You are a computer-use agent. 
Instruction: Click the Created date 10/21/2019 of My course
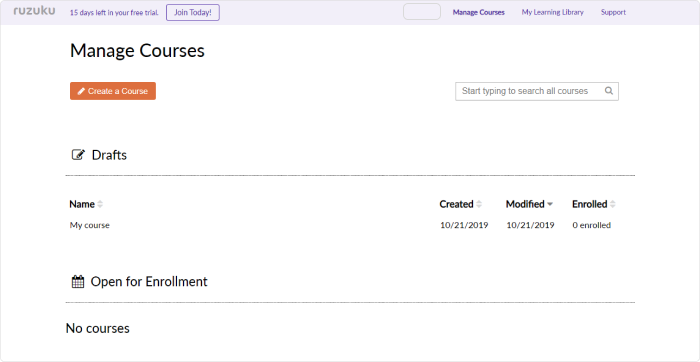464,225
